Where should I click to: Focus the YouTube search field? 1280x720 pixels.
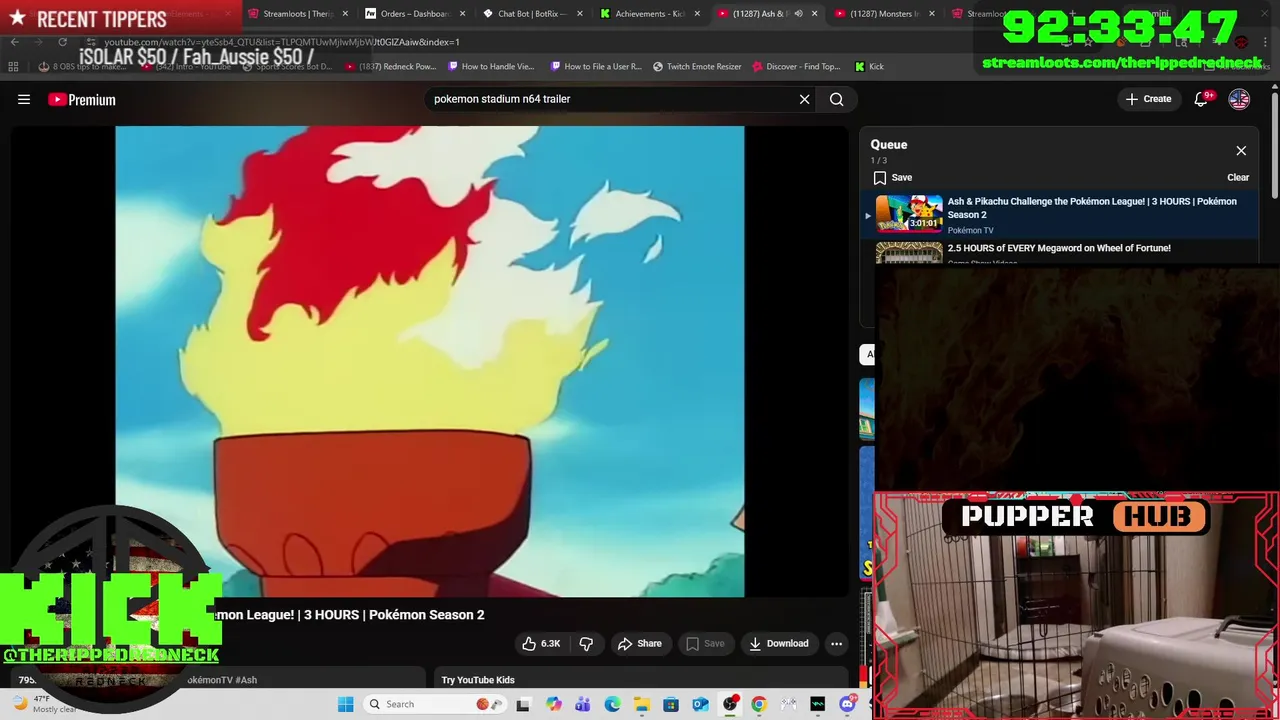point(610,99)
